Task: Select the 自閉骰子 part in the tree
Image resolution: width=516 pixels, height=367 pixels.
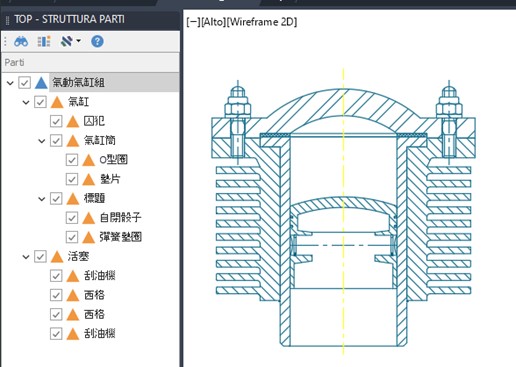Action: (120, 218)
